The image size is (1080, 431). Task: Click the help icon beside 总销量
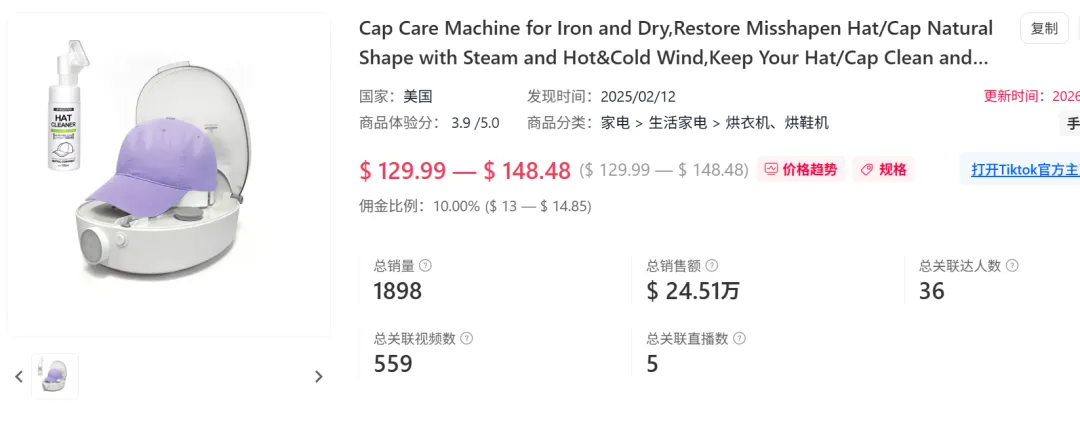pos(425,265)
